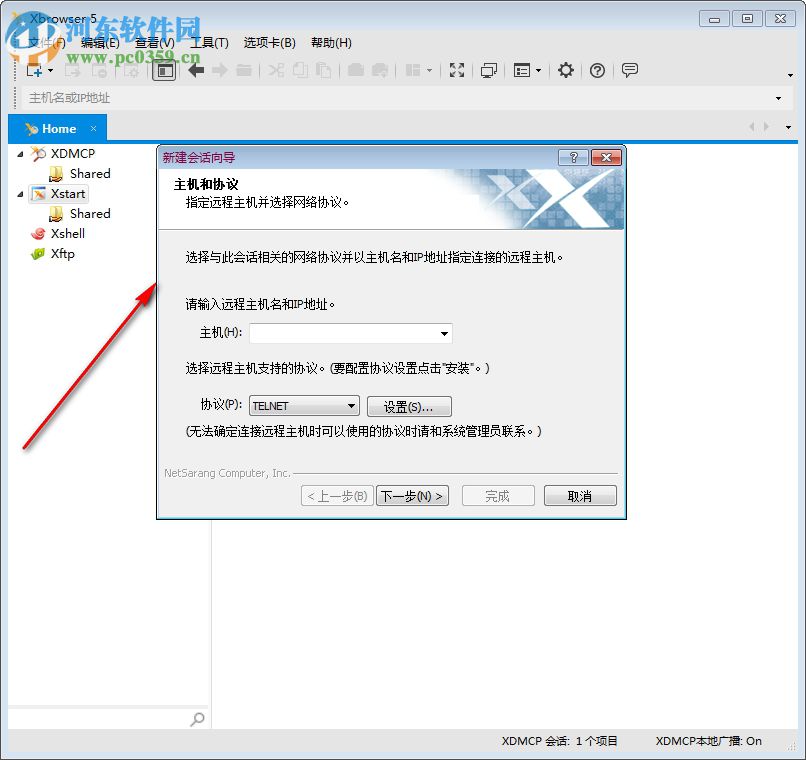Click the help question mark icon

[597, 70]
